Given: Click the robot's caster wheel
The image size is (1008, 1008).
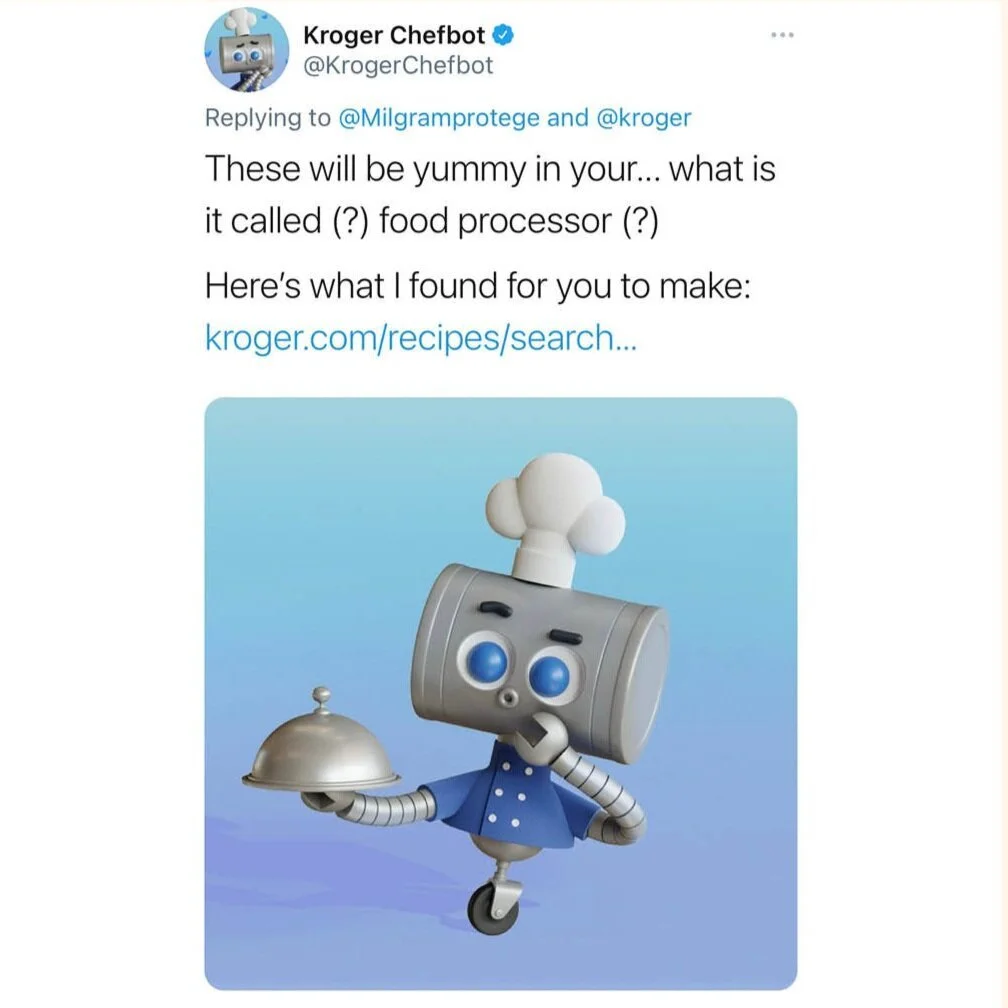Looking at the screenshot, I should pos(493,909).
